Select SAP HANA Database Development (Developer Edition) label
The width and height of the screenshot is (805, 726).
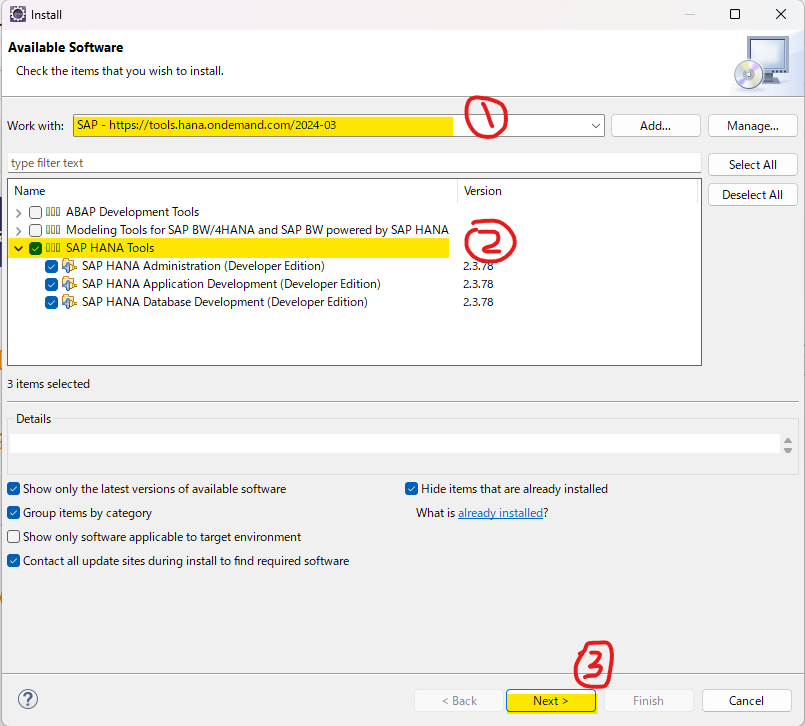click(x=224, y=302)
